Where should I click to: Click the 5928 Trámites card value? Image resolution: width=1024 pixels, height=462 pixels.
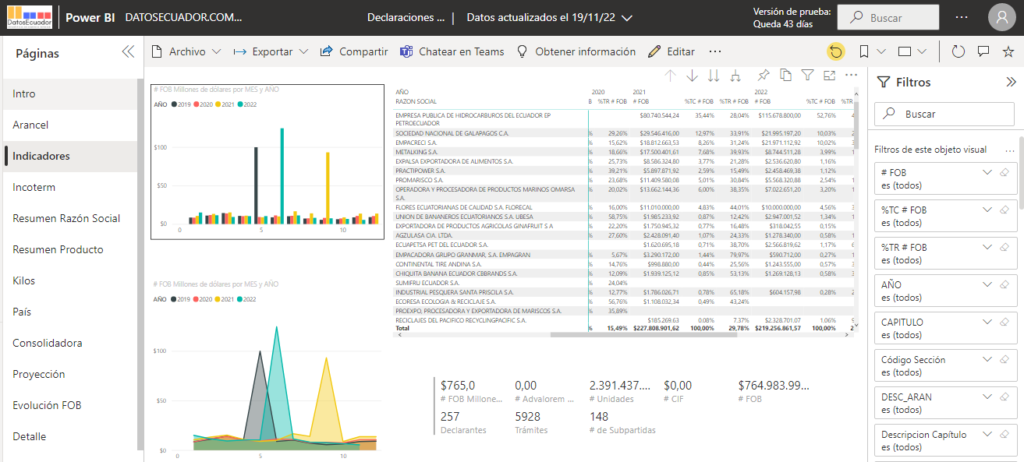(528, 417)
